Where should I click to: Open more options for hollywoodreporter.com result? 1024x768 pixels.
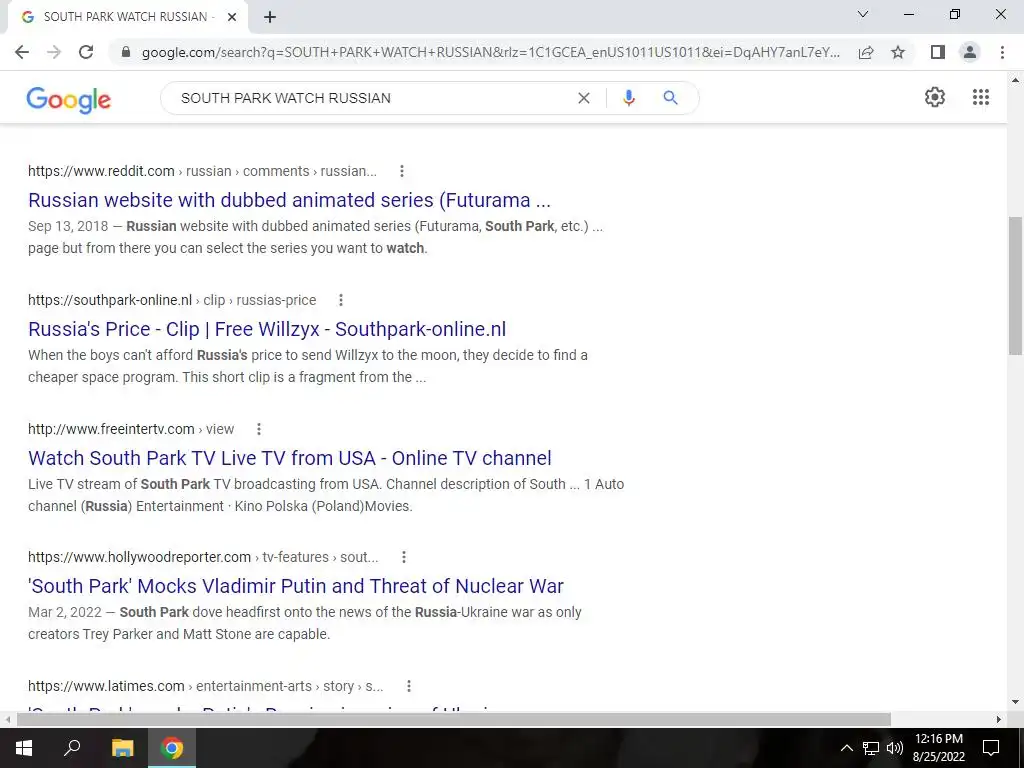click(404, 557)
